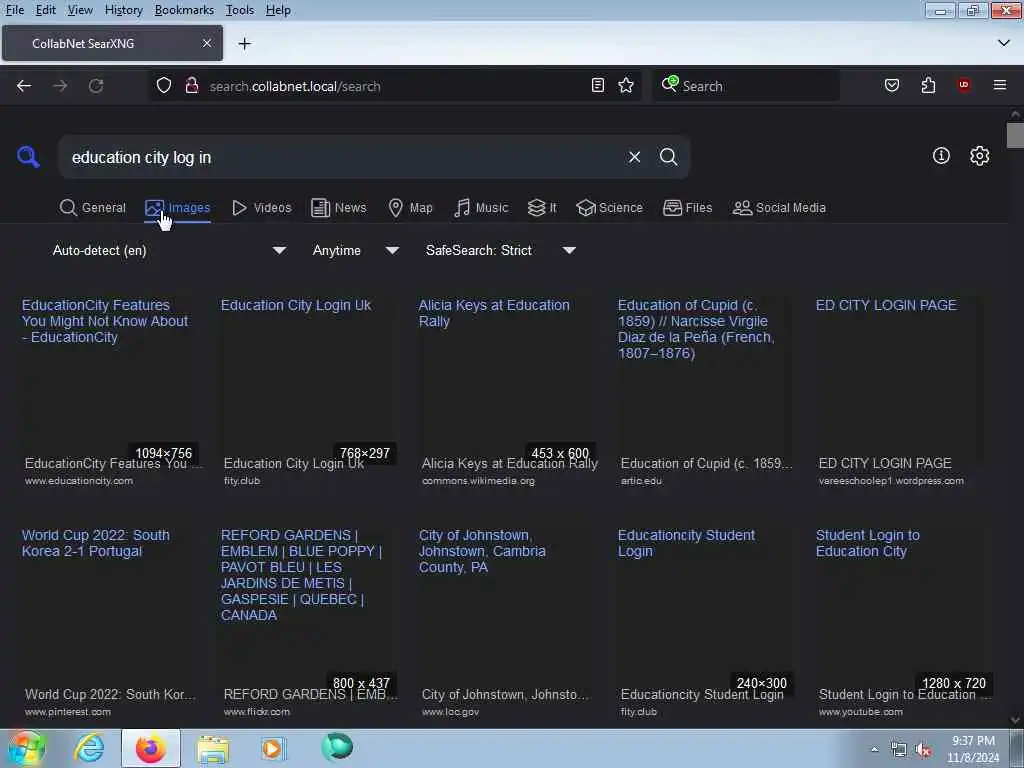Open the SearXNG about info icon

coord(941,155)
